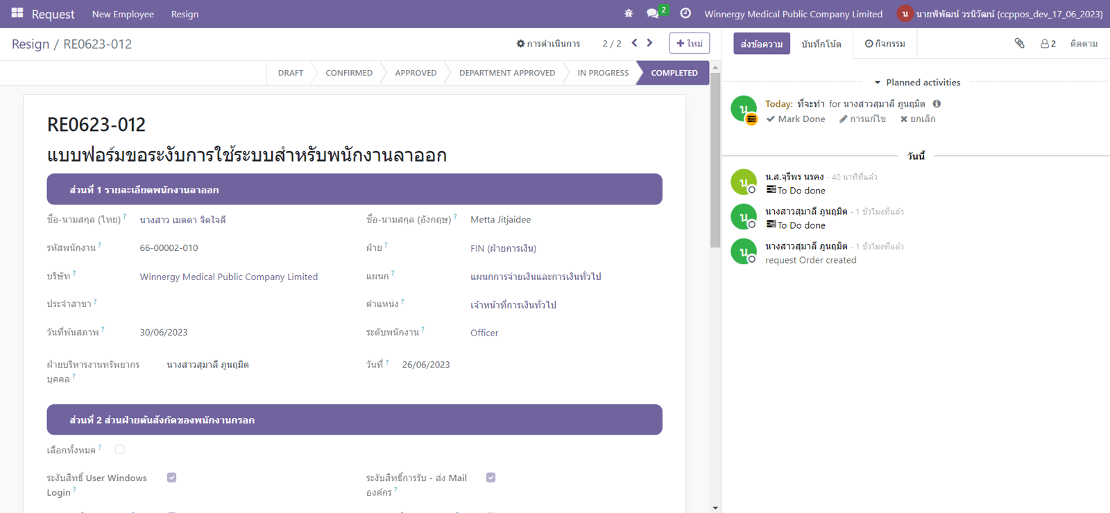Click Mark Done on planned activity

796,119
